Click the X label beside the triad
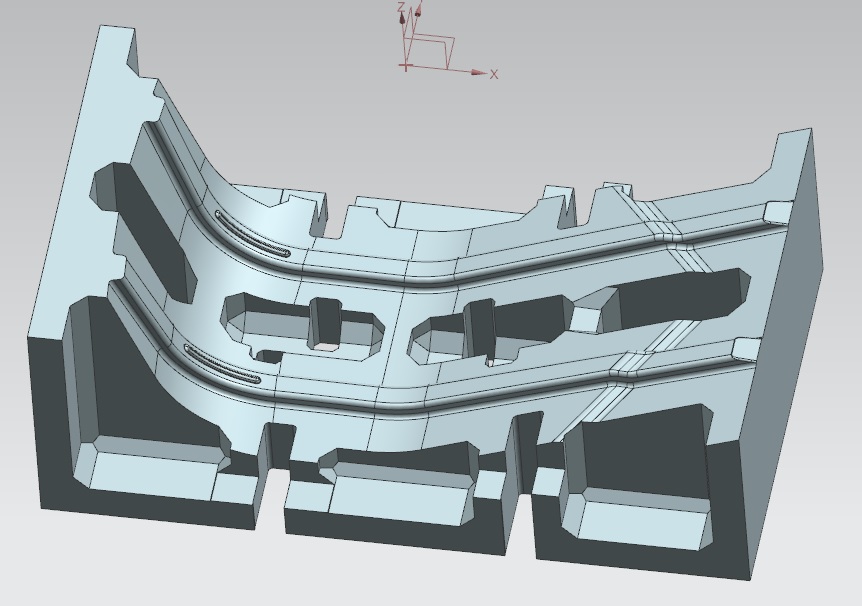The image size is (862, 606). pyautogui.click(x=494, y=74)
